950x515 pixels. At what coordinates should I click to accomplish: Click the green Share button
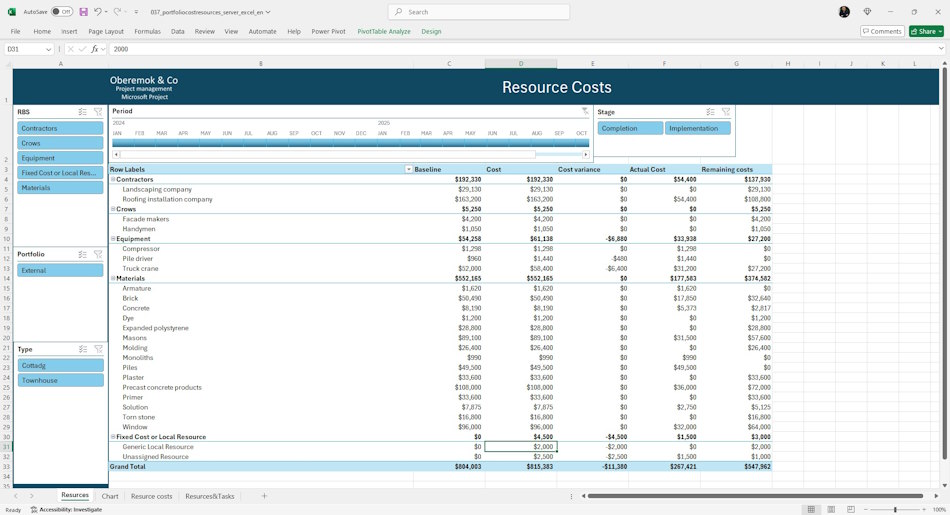tap(926, 32)
